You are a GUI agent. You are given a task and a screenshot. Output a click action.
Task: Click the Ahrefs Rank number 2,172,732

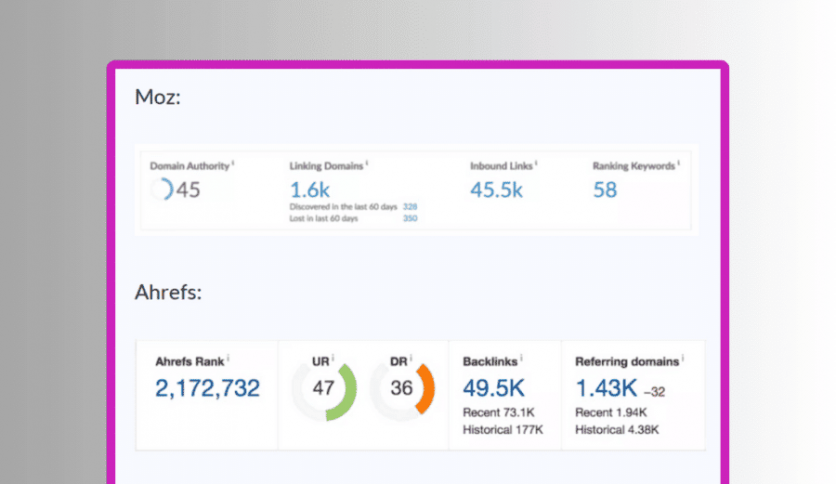pyautogui.click(x=207, y=388)
